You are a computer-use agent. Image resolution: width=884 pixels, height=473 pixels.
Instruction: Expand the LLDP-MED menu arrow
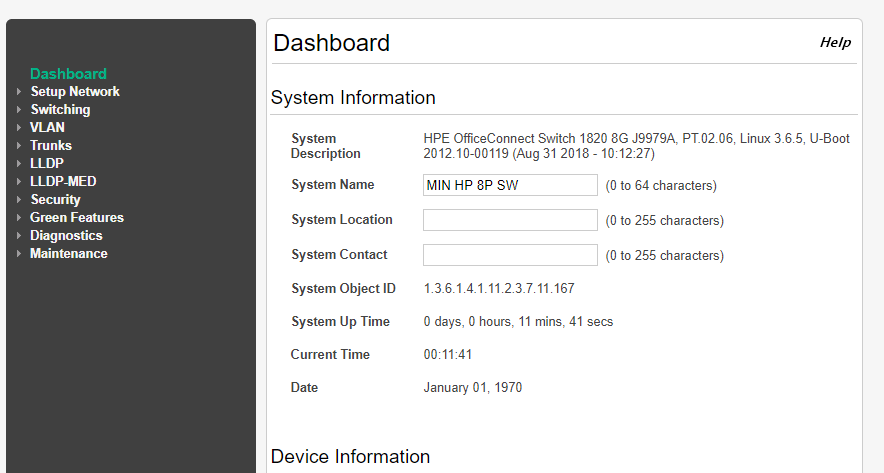click(19, 182)
